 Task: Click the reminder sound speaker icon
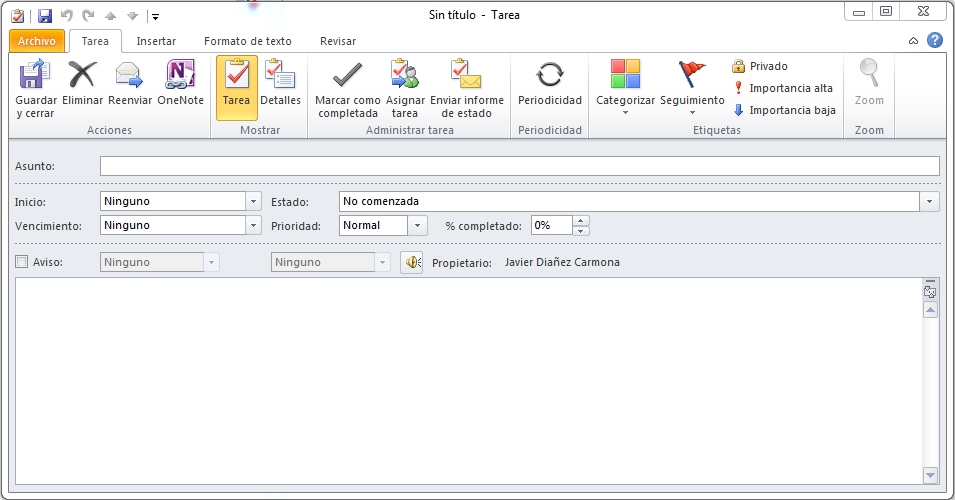pyautogui.click(x=412, y=262)
